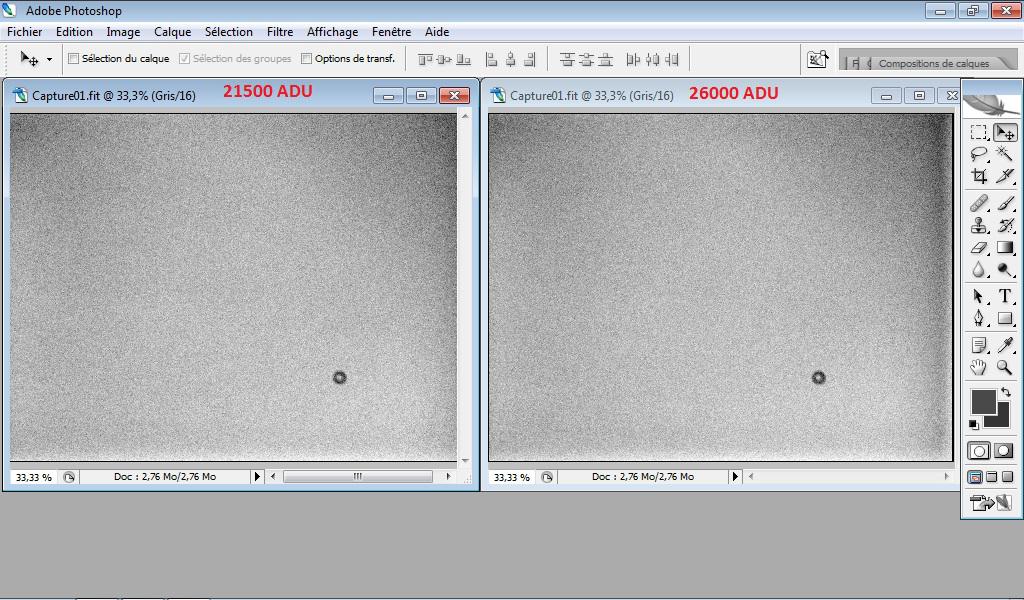The image size is (1024, 600).
Task: Select the Slice tool
Action: tap(1004, 176)
